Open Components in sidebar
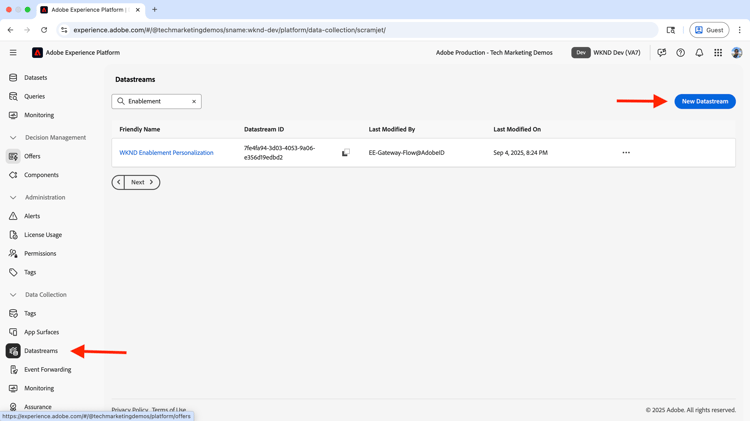 pos(41,175)
